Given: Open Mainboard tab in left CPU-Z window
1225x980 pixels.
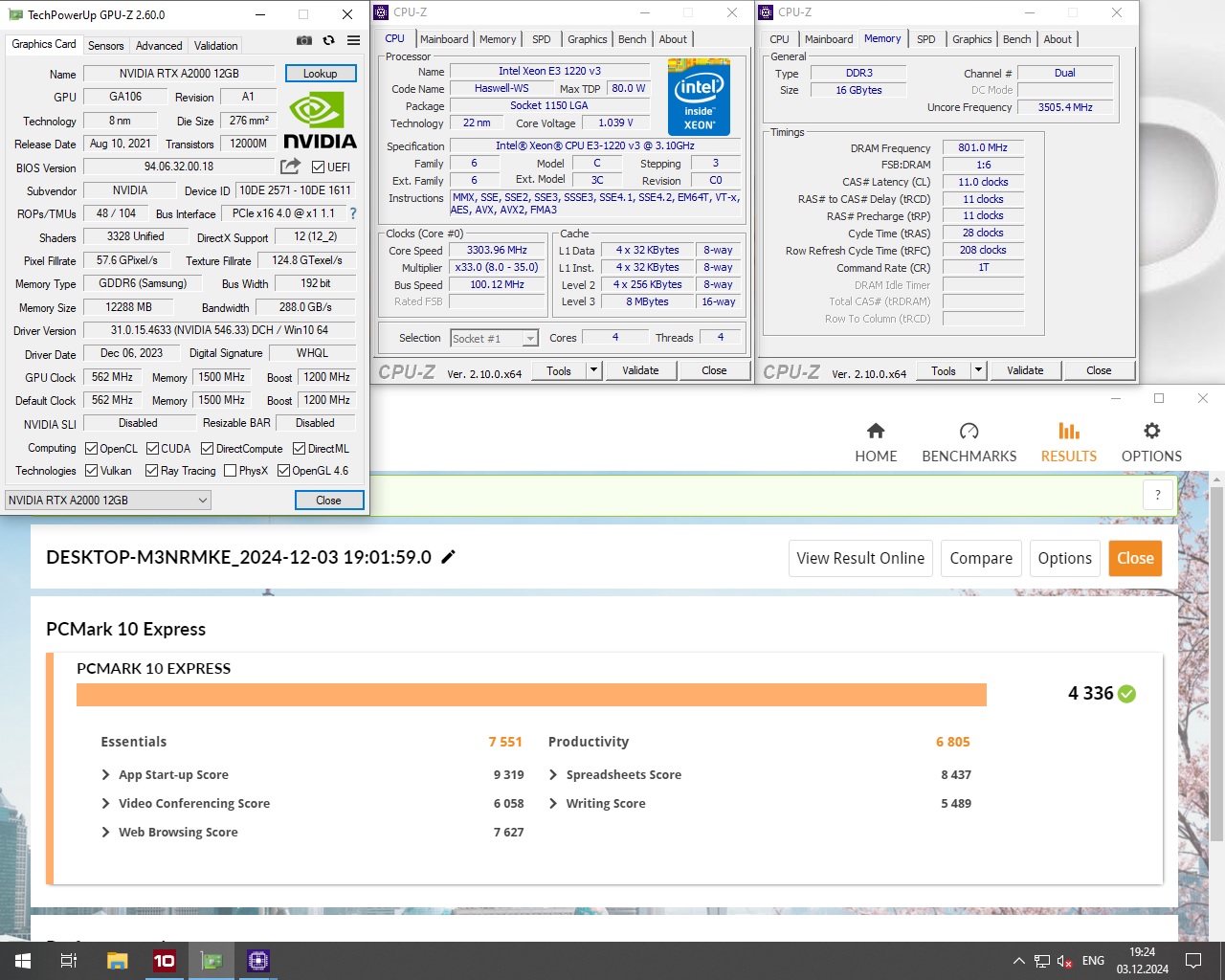Looking at the screenshot, I should click(x=444, y=39).
